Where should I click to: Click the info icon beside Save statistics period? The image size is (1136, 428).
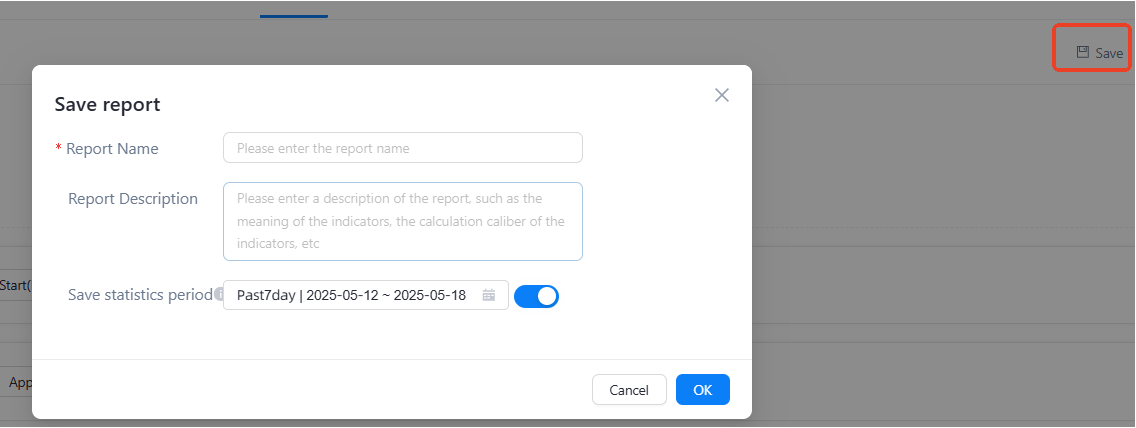click(219, 295)
